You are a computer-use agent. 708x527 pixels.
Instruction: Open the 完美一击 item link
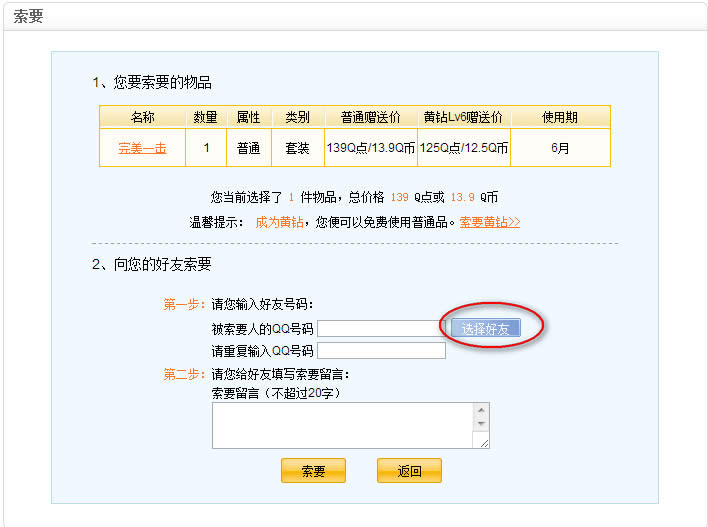(142, 148)
